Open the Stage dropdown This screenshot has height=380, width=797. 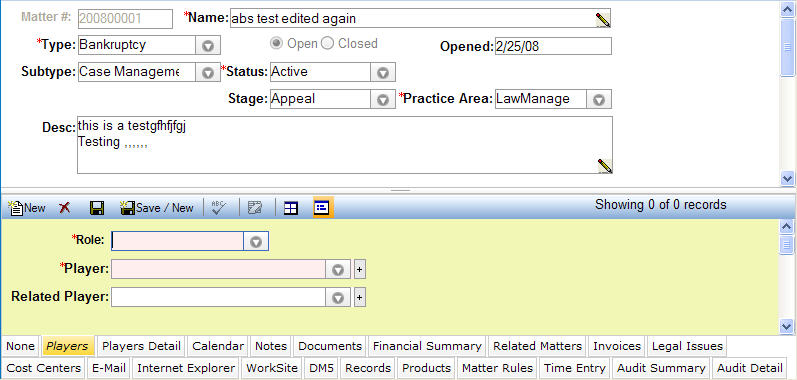(383, 99)
